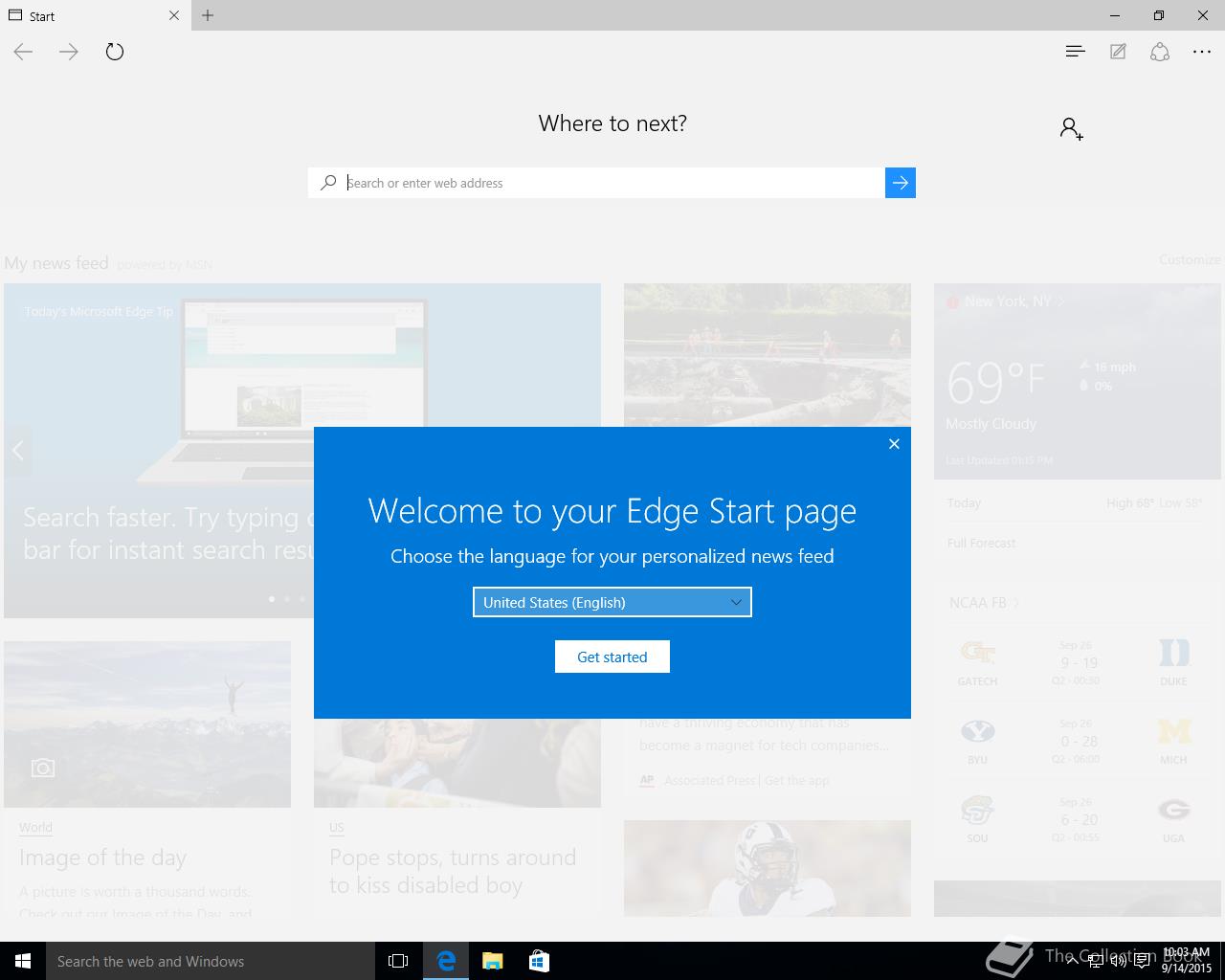Show previous Edge tip slide
1225x980 pixels.
(17, 450)
